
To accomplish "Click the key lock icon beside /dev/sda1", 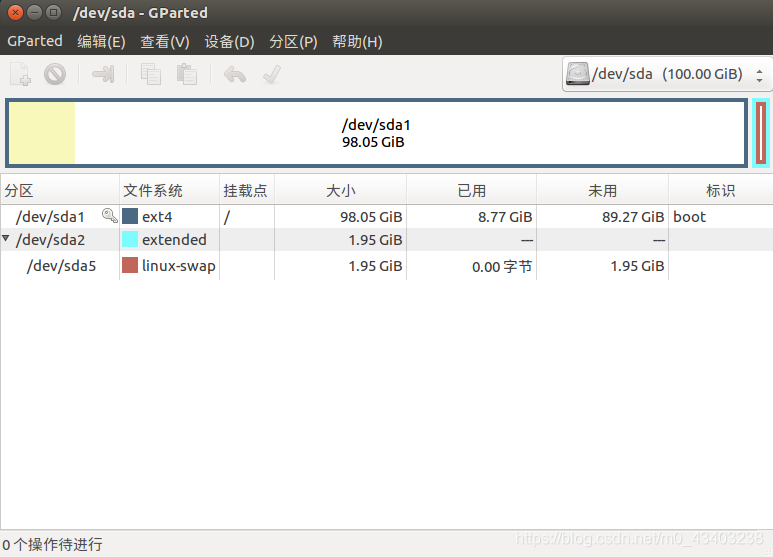I will (109, 216).
